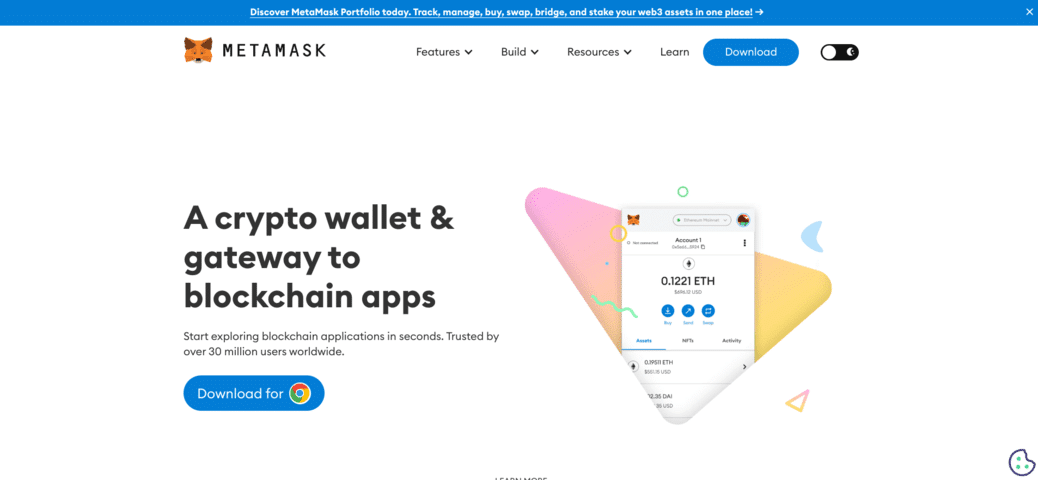
Task: Click the small fox icon in wallet header
Action: pos(634,219)
